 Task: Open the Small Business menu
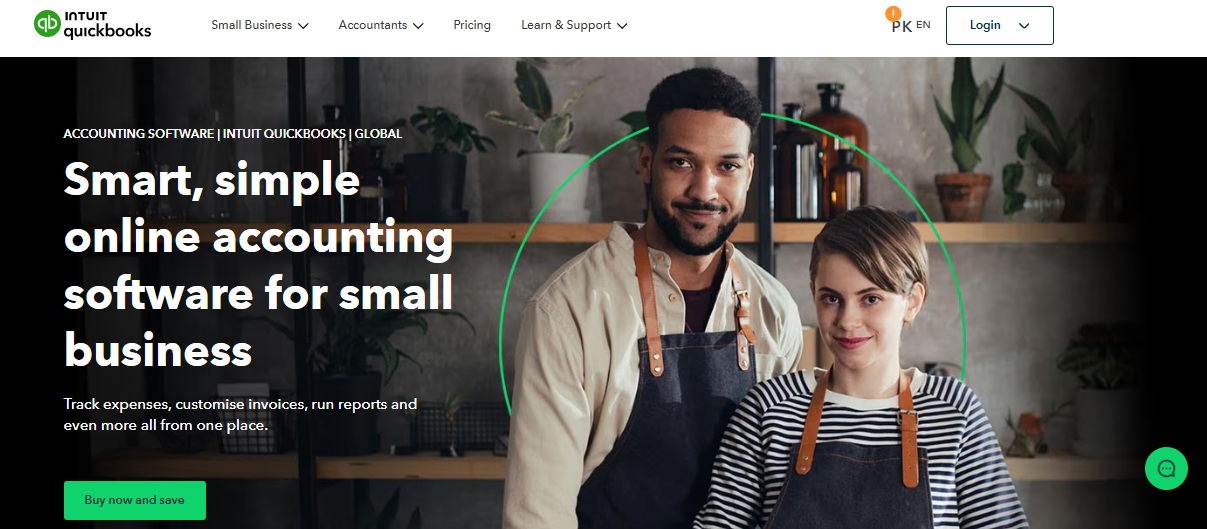(260, 25)
